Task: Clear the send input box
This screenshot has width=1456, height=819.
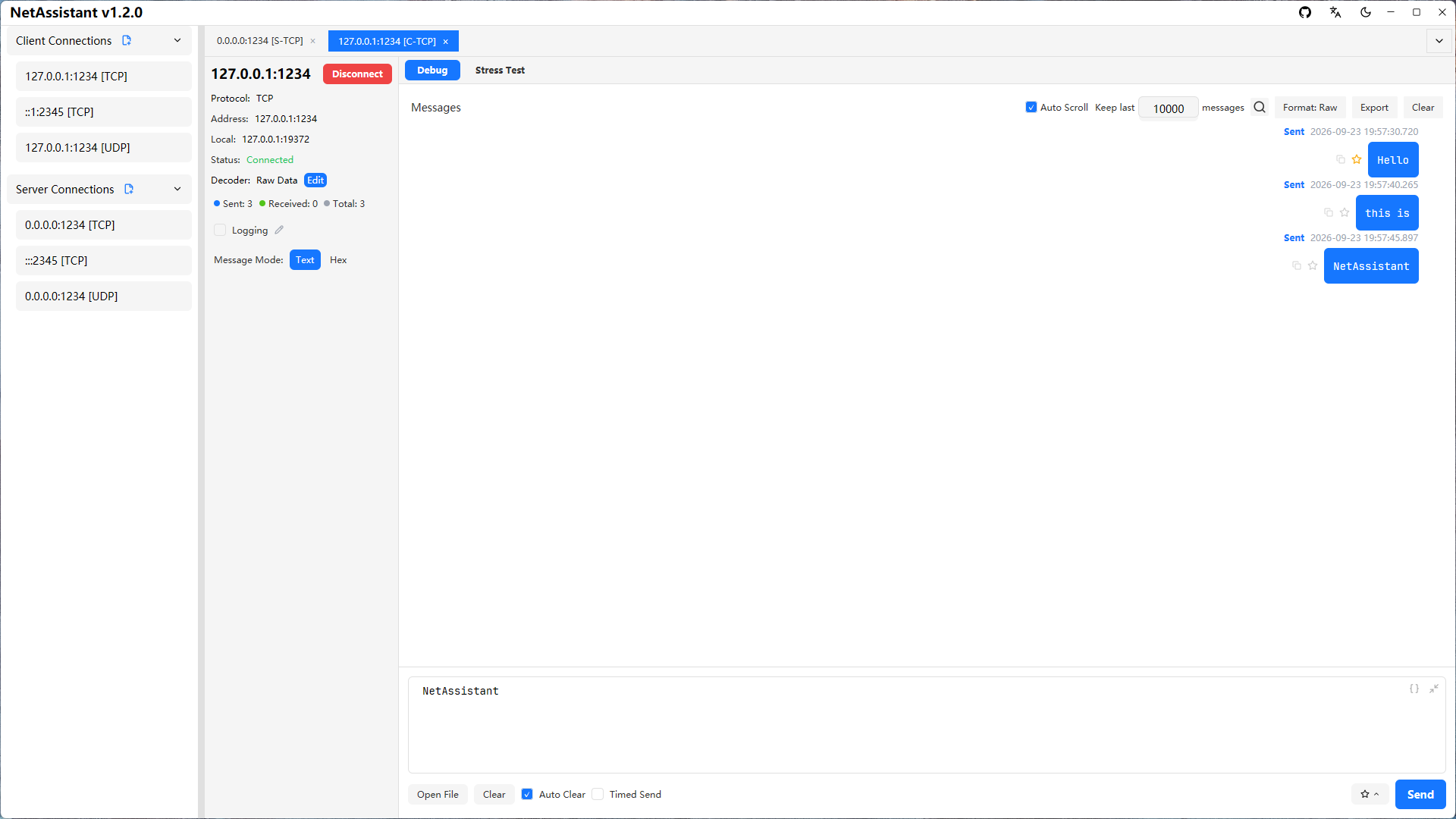Action: pyautogui.click(x=494, y=794)
